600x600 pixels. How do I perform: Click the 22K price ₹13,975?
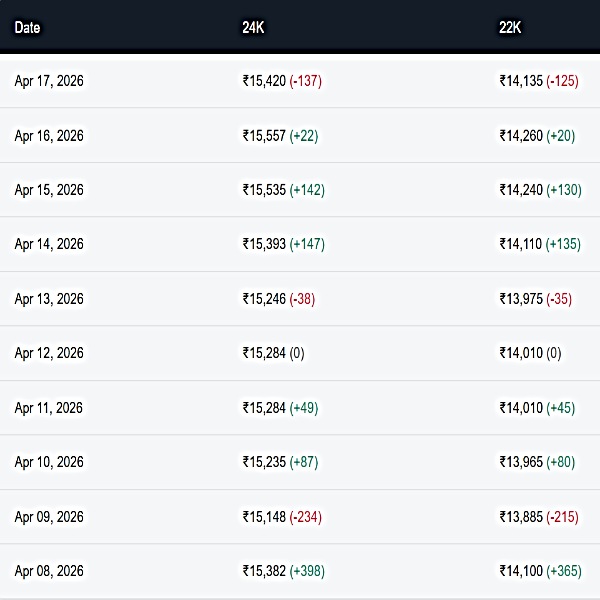click(x=521, y=299)
